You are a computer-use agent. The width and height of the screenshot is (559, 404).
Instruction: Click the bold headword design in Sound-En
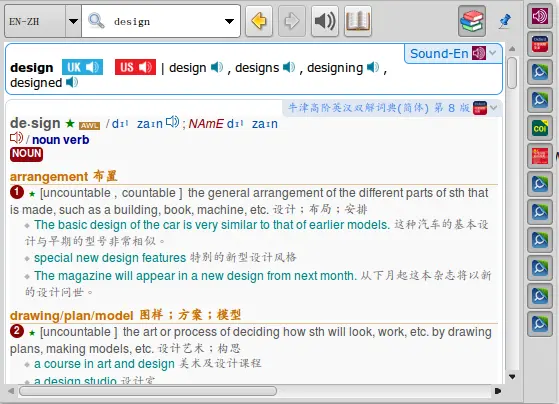32,67
